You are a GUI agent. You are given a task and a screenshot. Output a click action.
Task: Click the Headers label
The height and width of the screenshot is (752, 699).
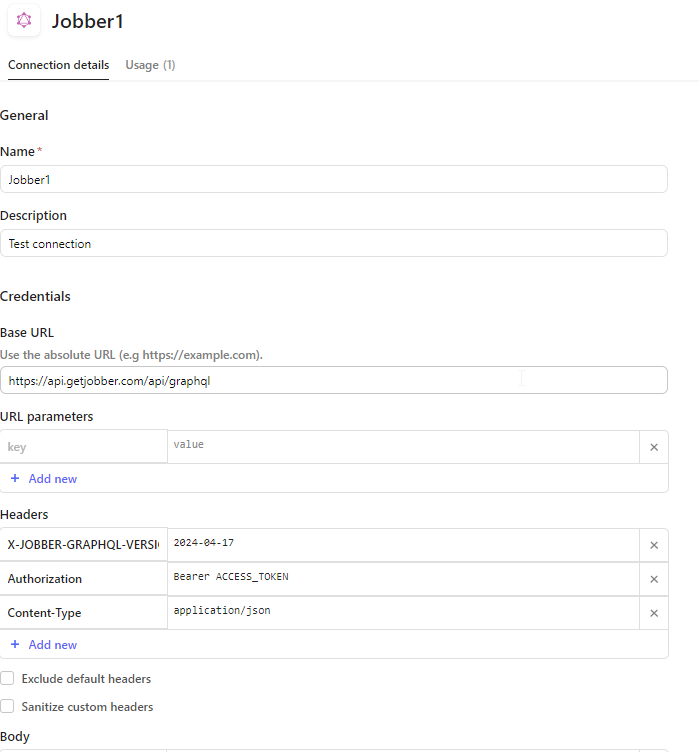24,515
